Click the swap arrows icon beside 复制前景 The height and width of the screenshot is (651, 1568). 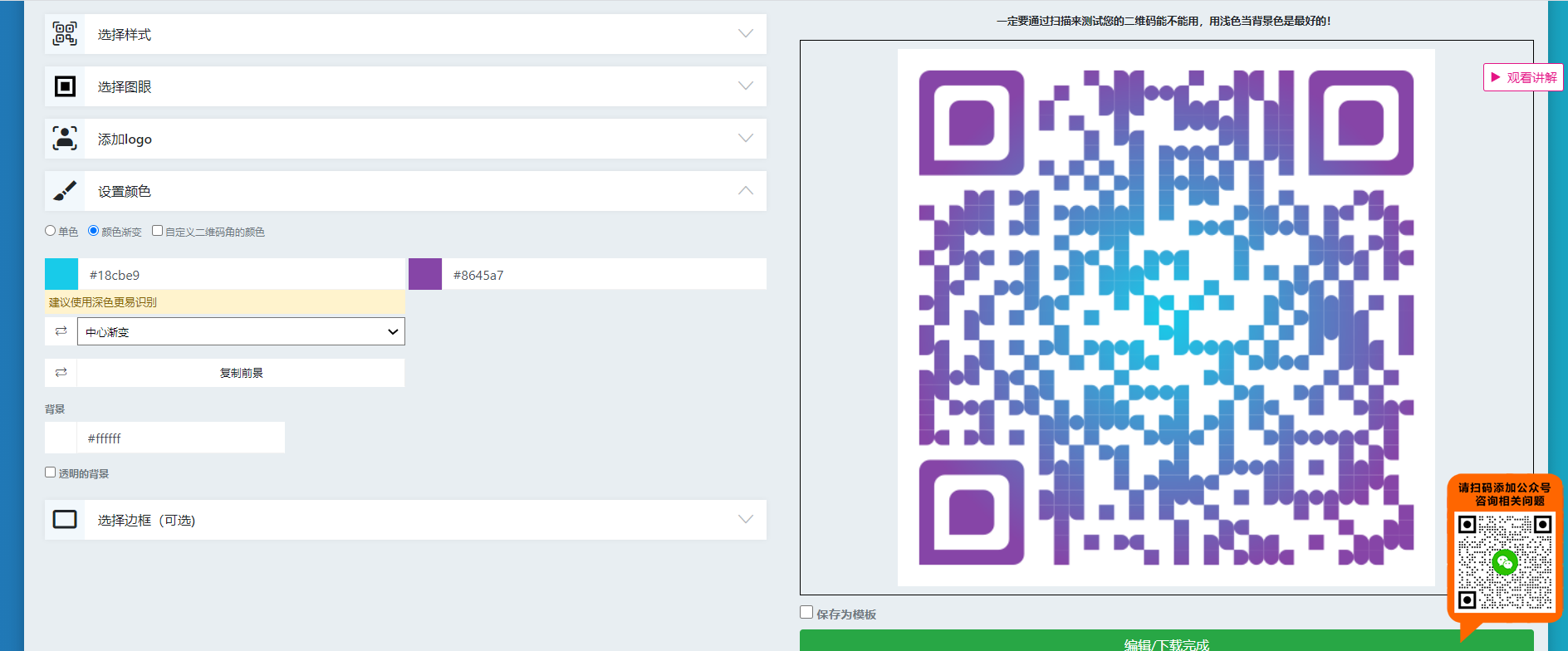click(x=61, y=373)
